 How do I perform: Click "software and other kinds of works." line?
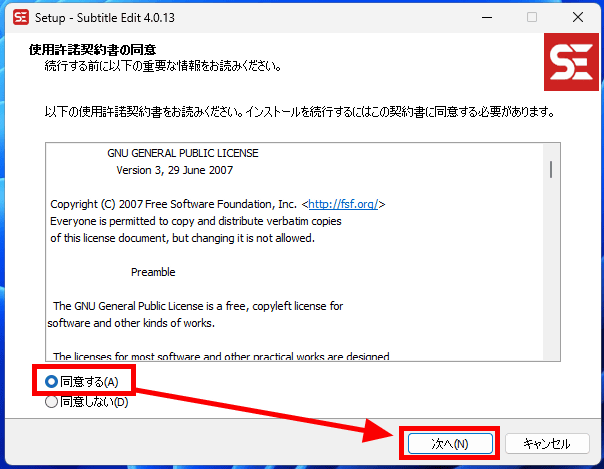click(x=131, y=323)
